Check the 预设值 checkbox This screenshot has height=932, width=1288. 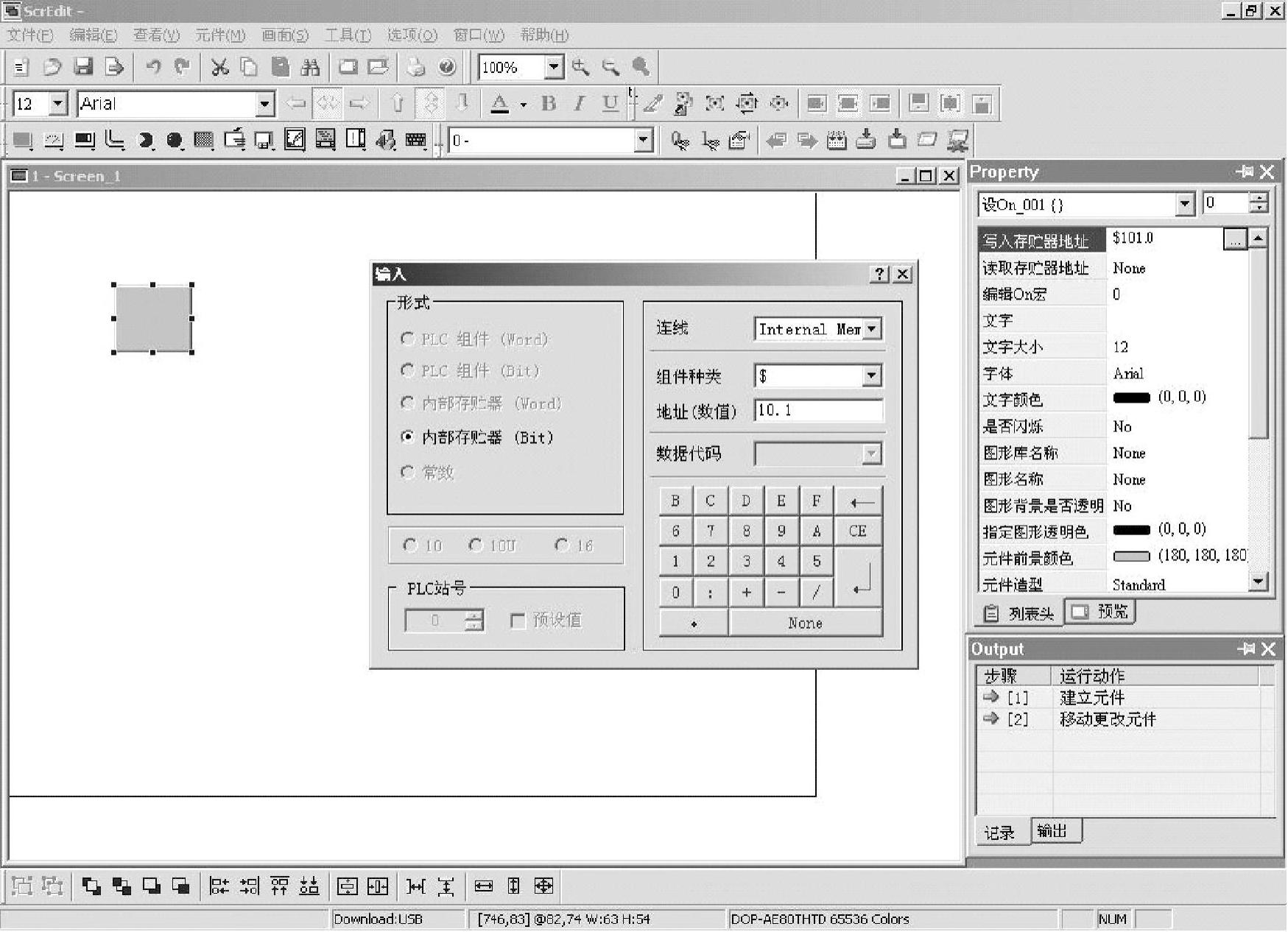(518, 621)
